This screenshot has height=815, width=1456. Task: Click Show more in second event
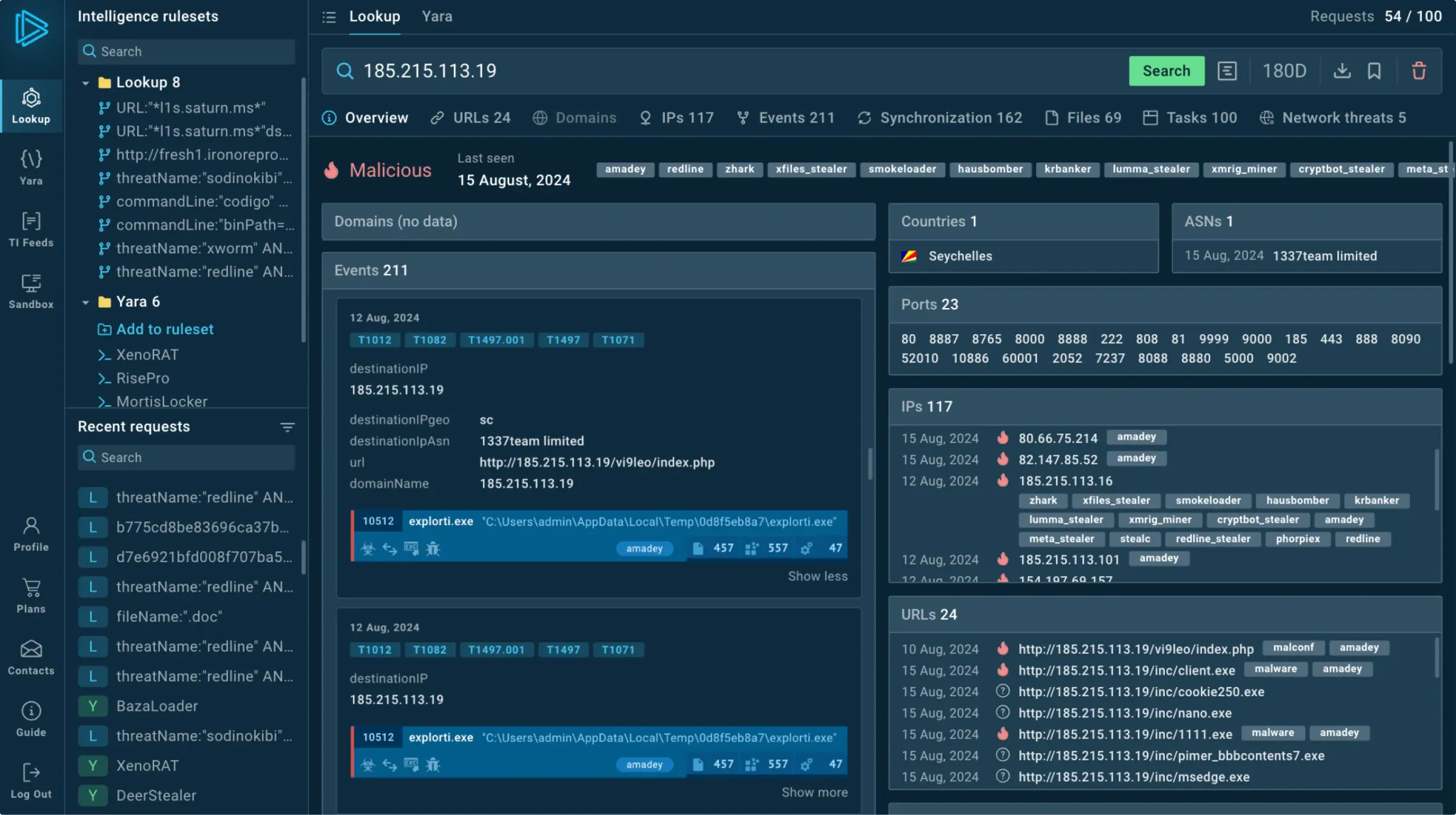(x=814, y=792)
